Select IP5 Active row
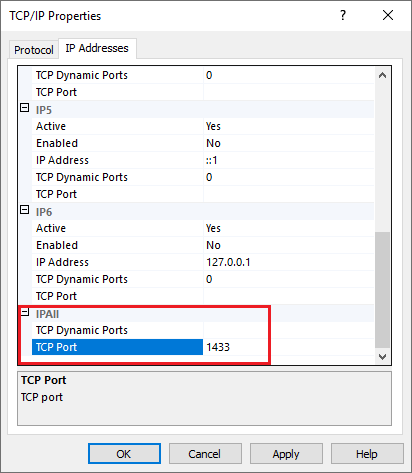The height and width of the screenshot is (473, 412). pyautogui.click(x=203, y=126)
